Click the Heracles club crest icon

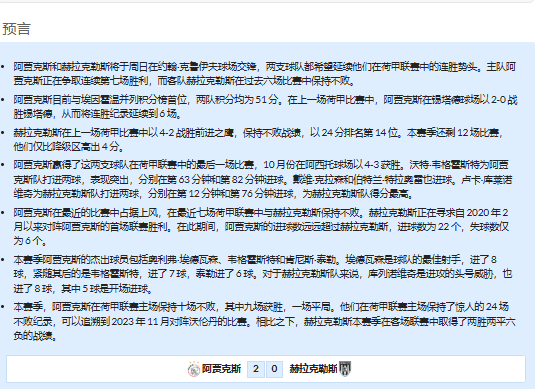coord(345,369)
